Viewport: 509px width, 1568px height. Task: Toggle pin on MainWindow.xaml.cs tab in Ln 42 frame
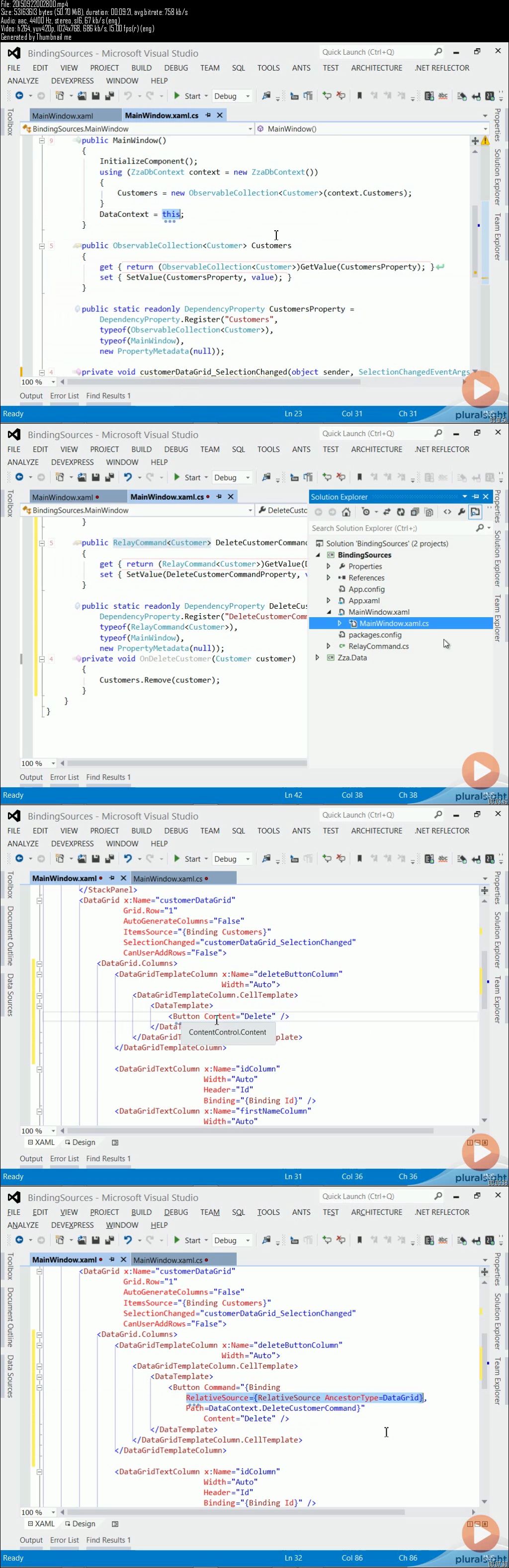pos(219,496)
